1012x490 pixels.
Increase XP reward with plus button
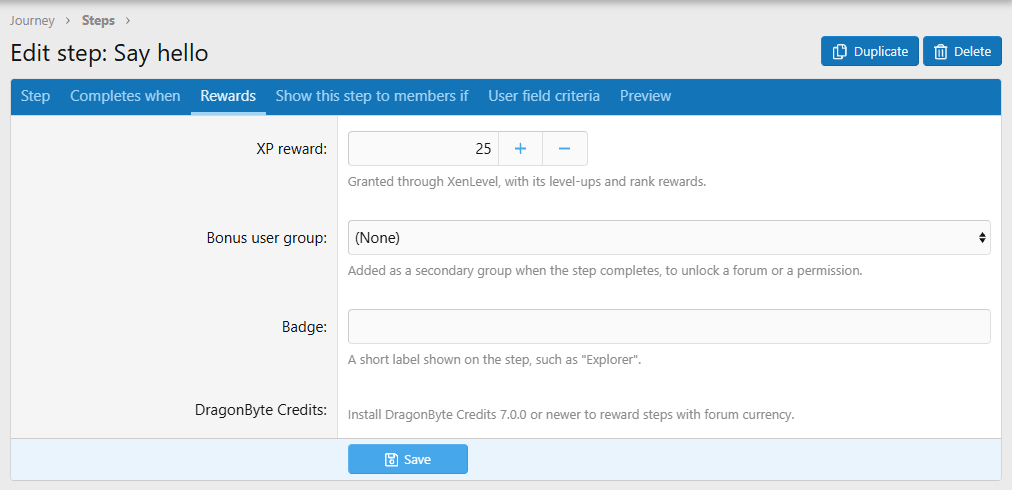[x=520, y=148]
